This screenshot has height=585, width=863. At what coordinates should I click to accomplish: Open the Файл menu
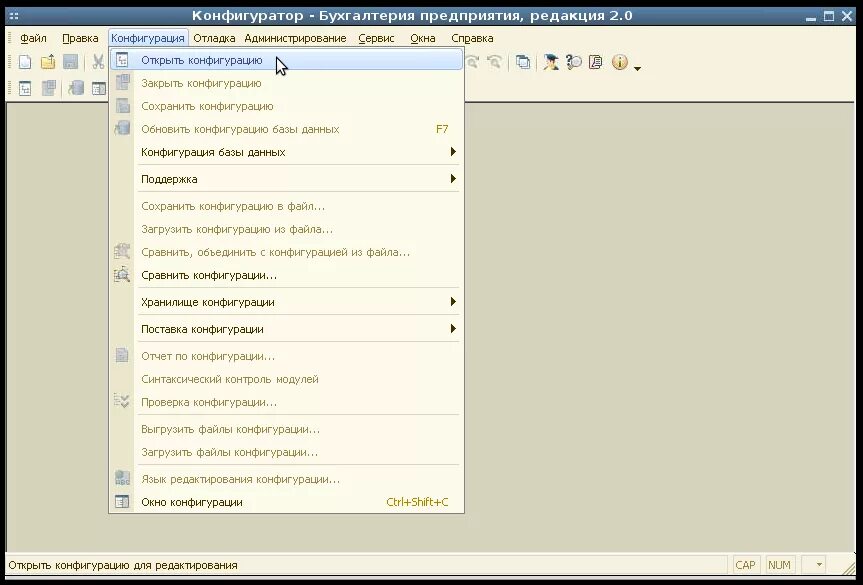tap(33, 38)
